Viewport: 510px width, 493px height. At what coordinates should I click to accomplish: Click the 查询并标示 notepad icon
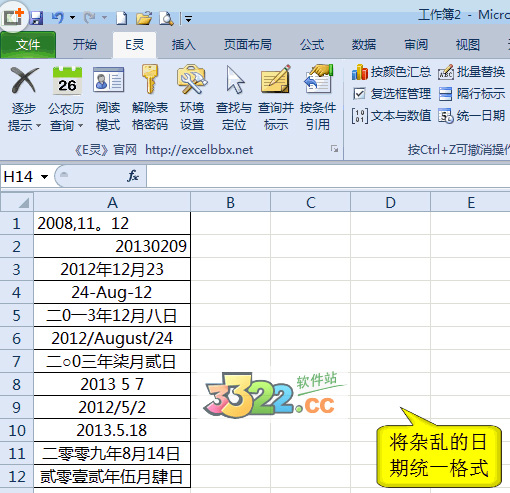tap(275, 79)
